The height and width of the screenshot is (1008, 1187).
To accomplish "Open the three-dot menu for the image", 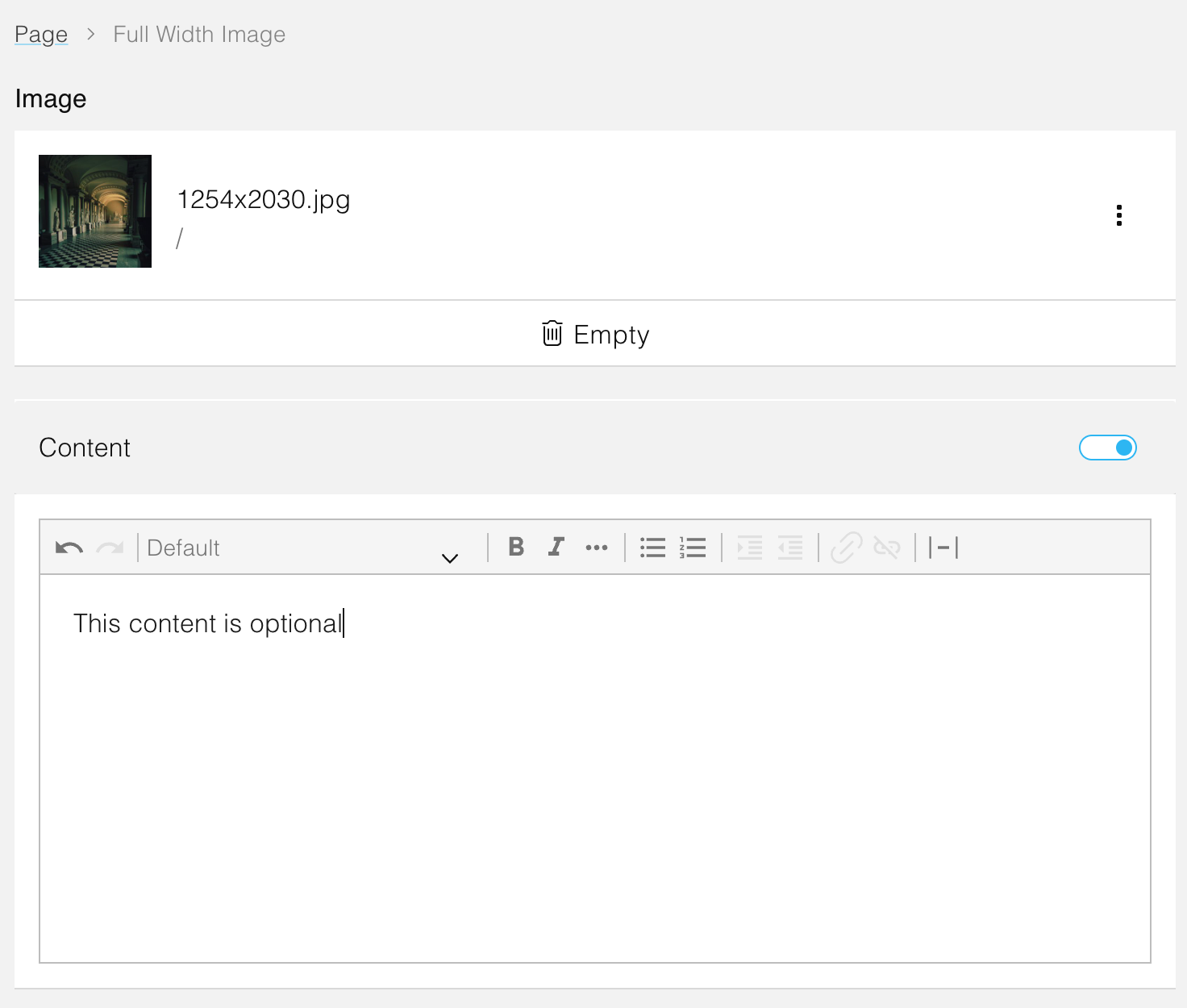I will (1118, 215).
